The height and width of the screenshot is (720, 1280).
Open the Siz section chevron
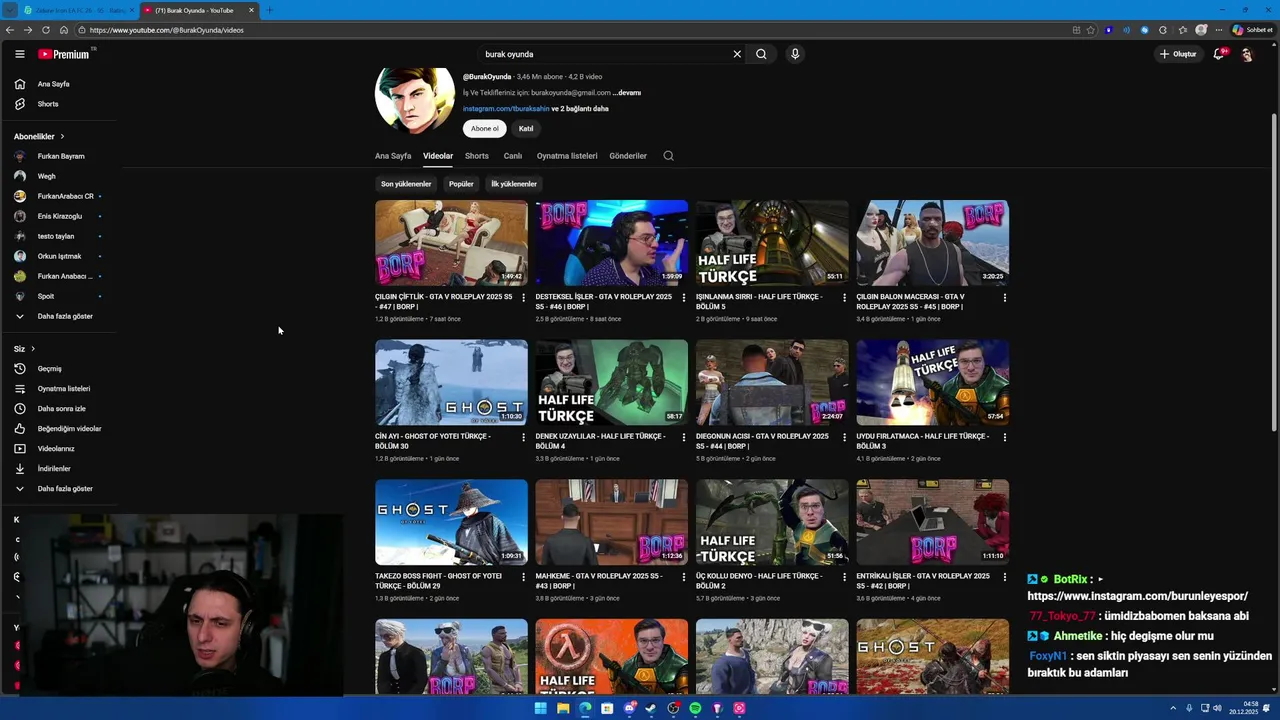point(33,349)
